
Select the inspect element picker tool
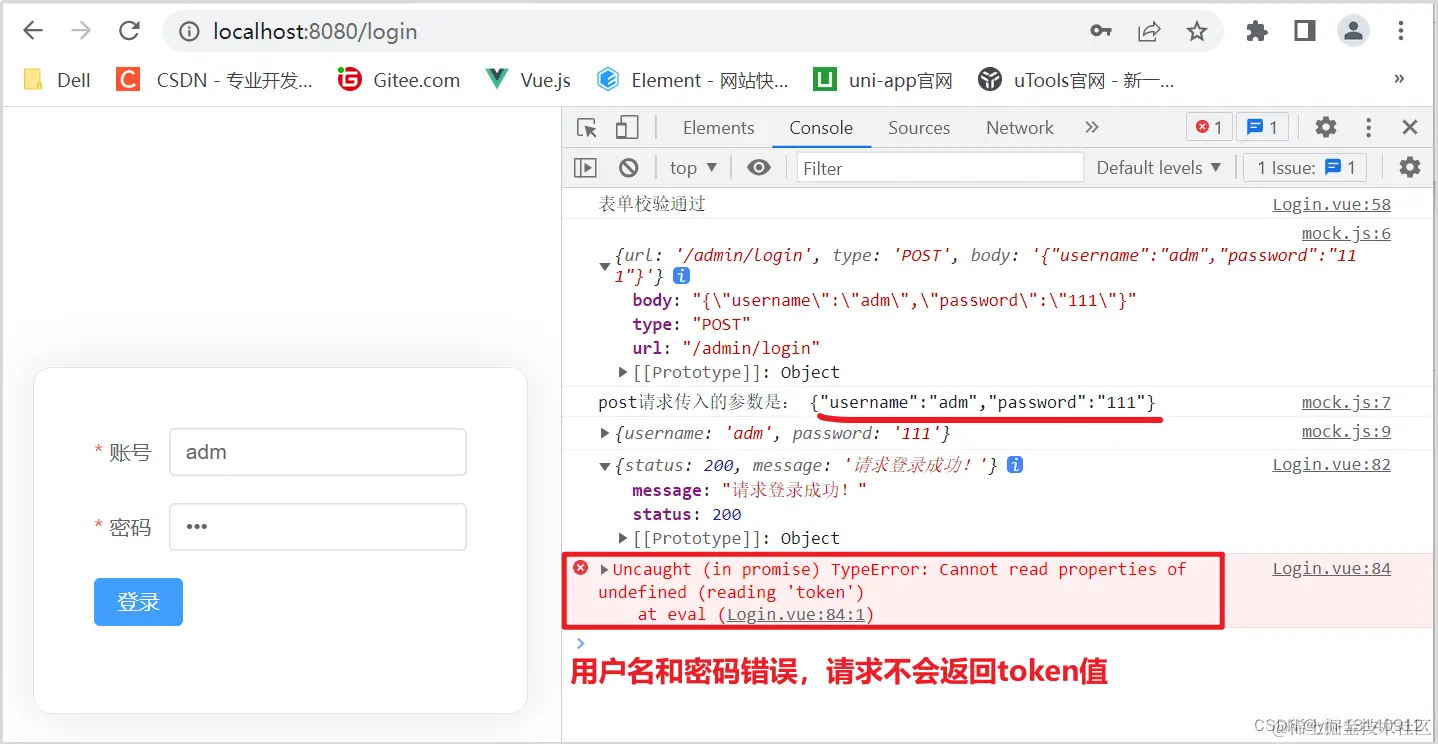click(x=588, y=127)
